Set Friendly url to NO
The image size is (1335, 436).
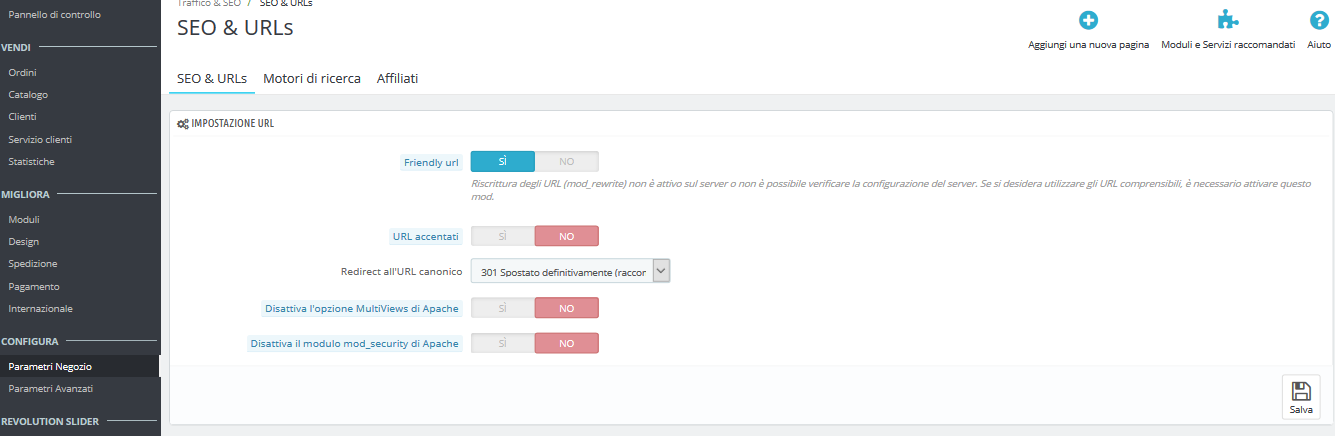point(566,161)
